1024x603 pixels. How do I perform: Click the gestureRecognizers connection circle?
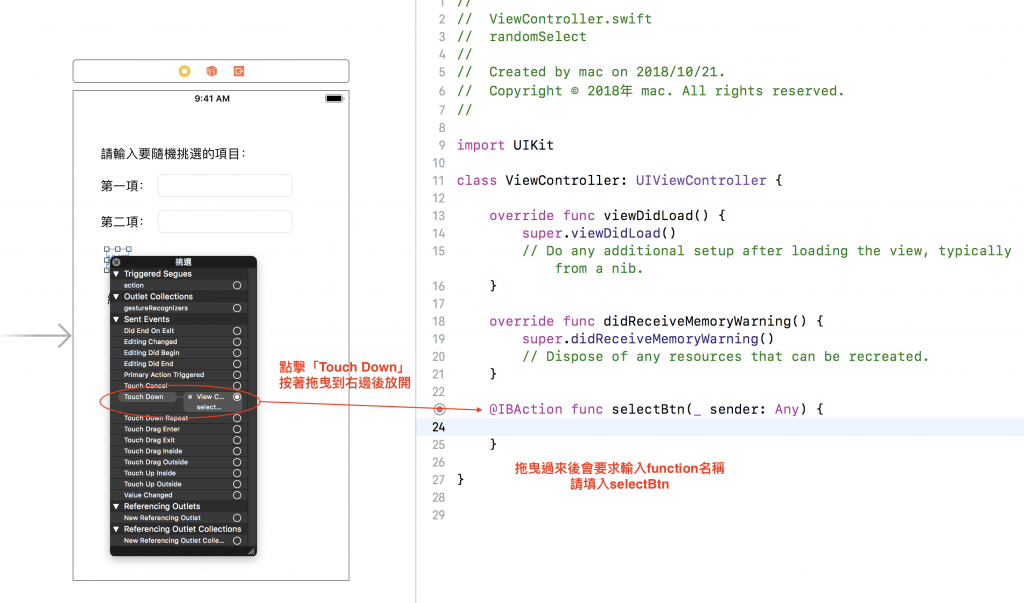237,308
